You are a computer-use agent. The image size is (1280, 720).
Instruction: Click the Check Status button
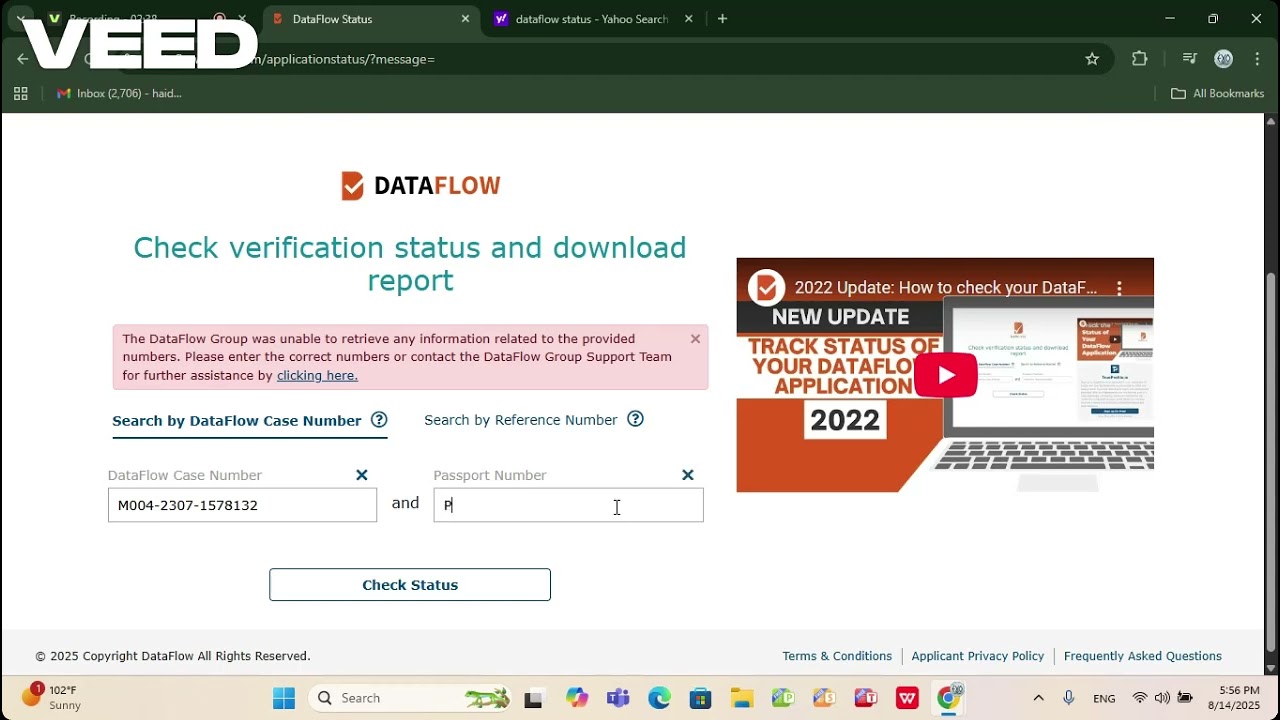(x=410, y=585)
